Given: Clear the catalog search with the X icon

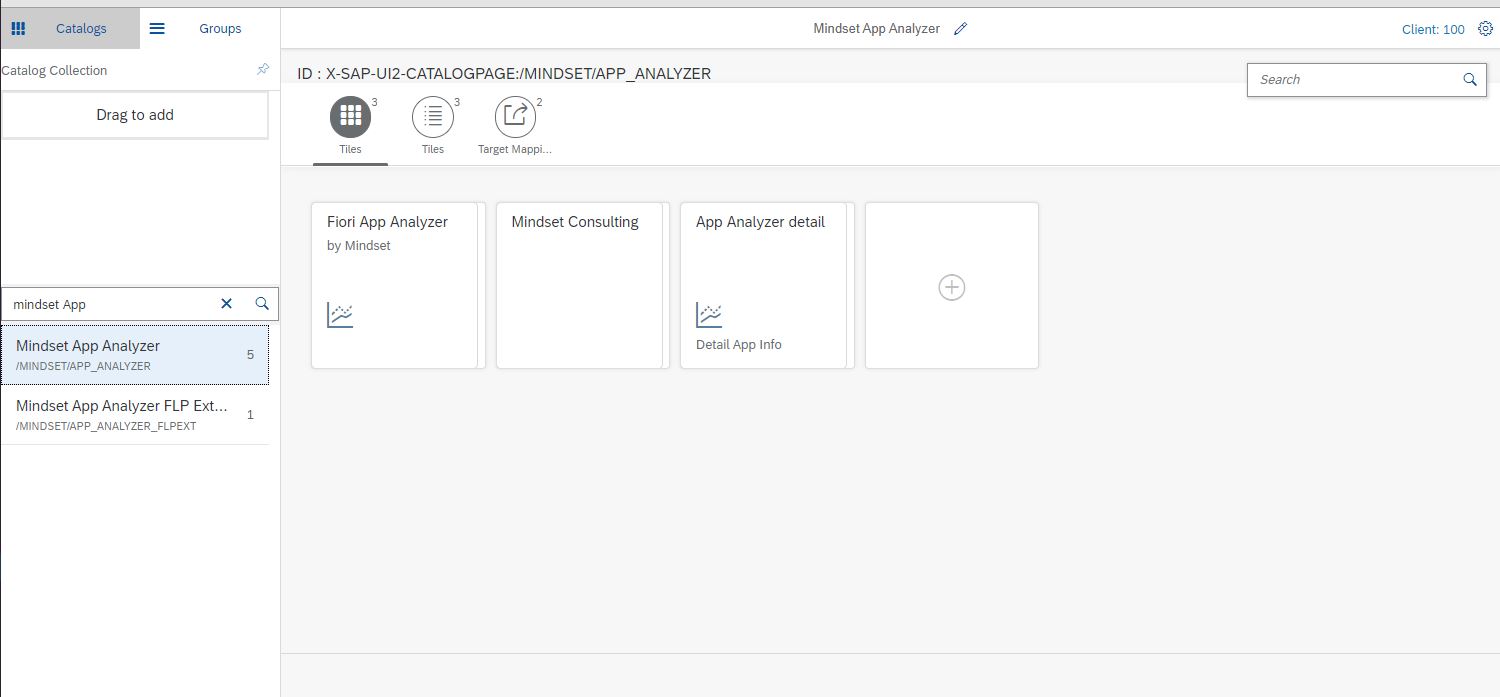Looking at the screenshot, I should [226, 303].
